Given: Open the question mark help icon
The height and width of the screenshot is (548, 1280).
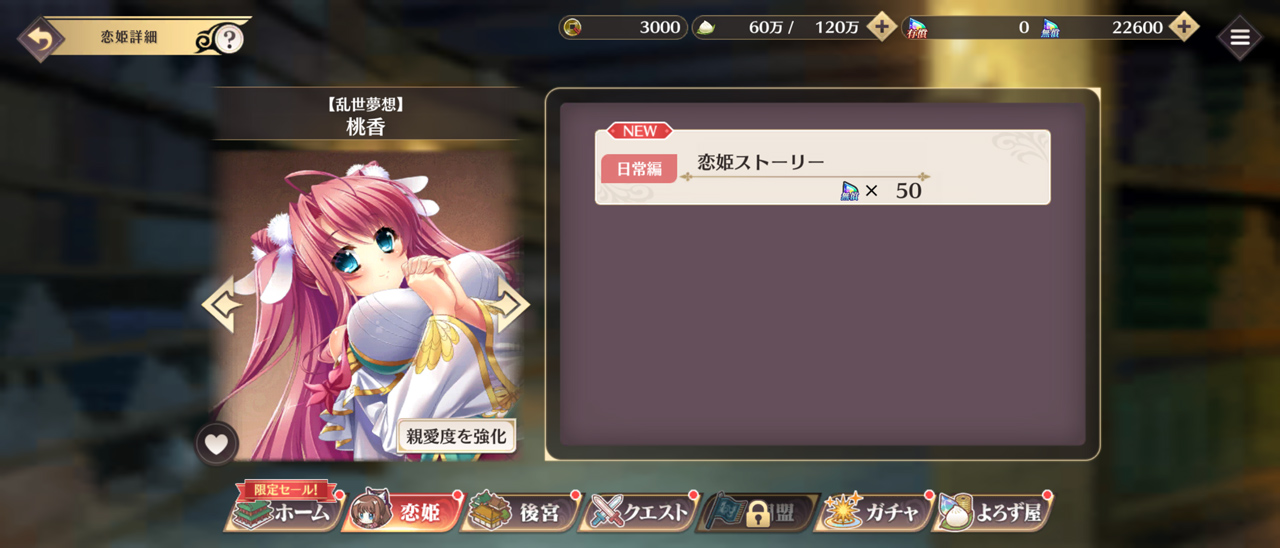Looking at the screenshot, I should tap(229, 39).
